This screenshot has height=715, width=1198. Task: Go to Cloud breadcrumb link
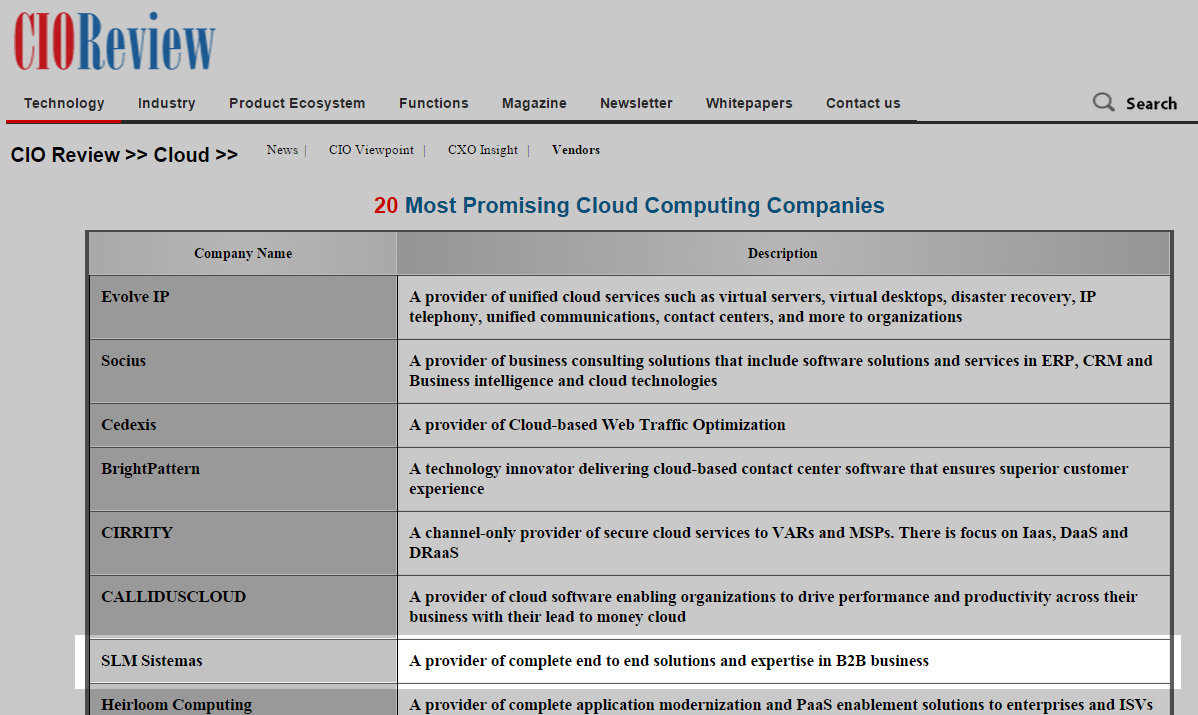(x=181, y=155)
